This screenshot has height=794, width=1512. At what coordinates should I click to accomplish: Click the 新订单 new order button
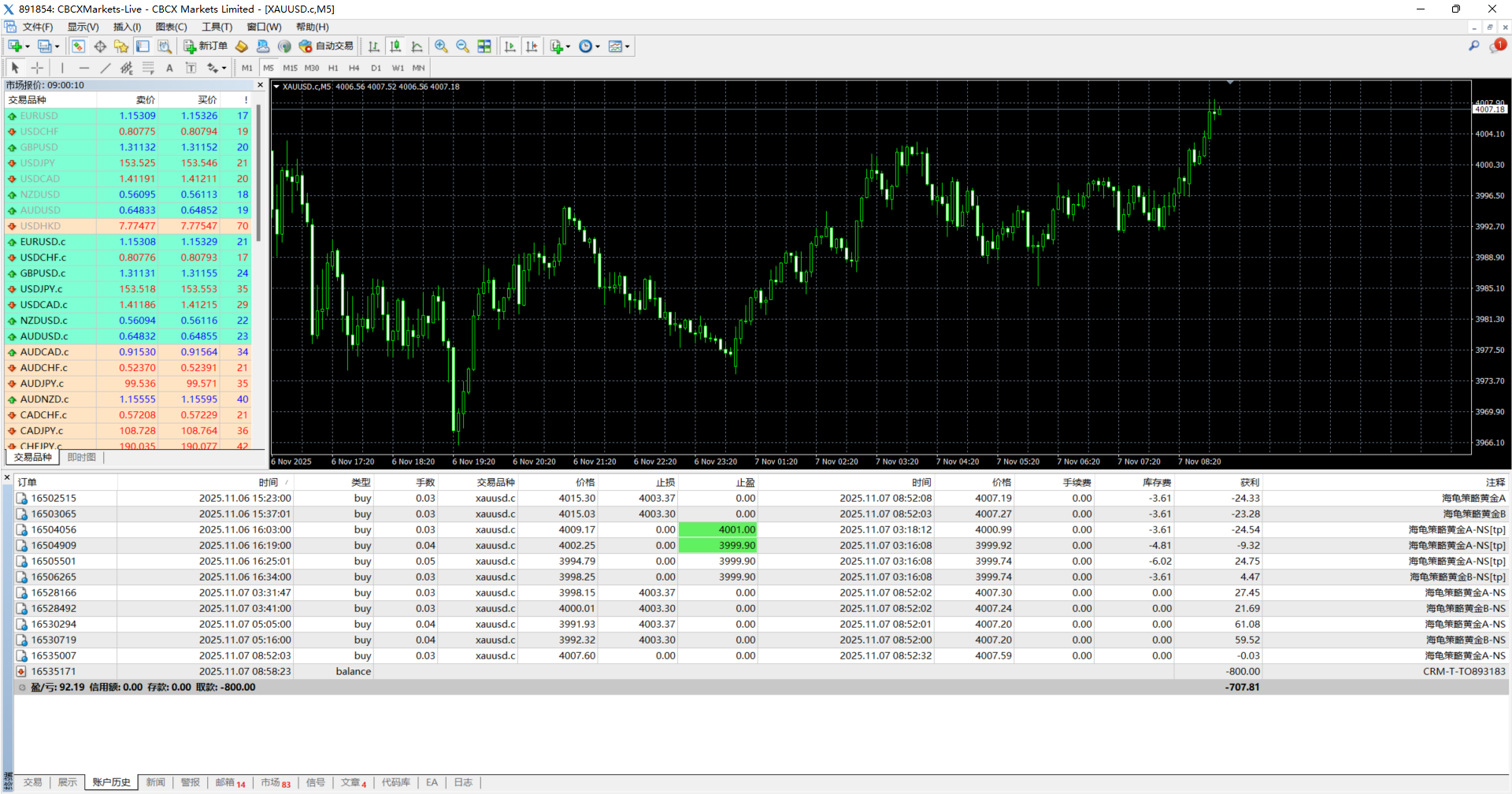(x=206, y=46)
